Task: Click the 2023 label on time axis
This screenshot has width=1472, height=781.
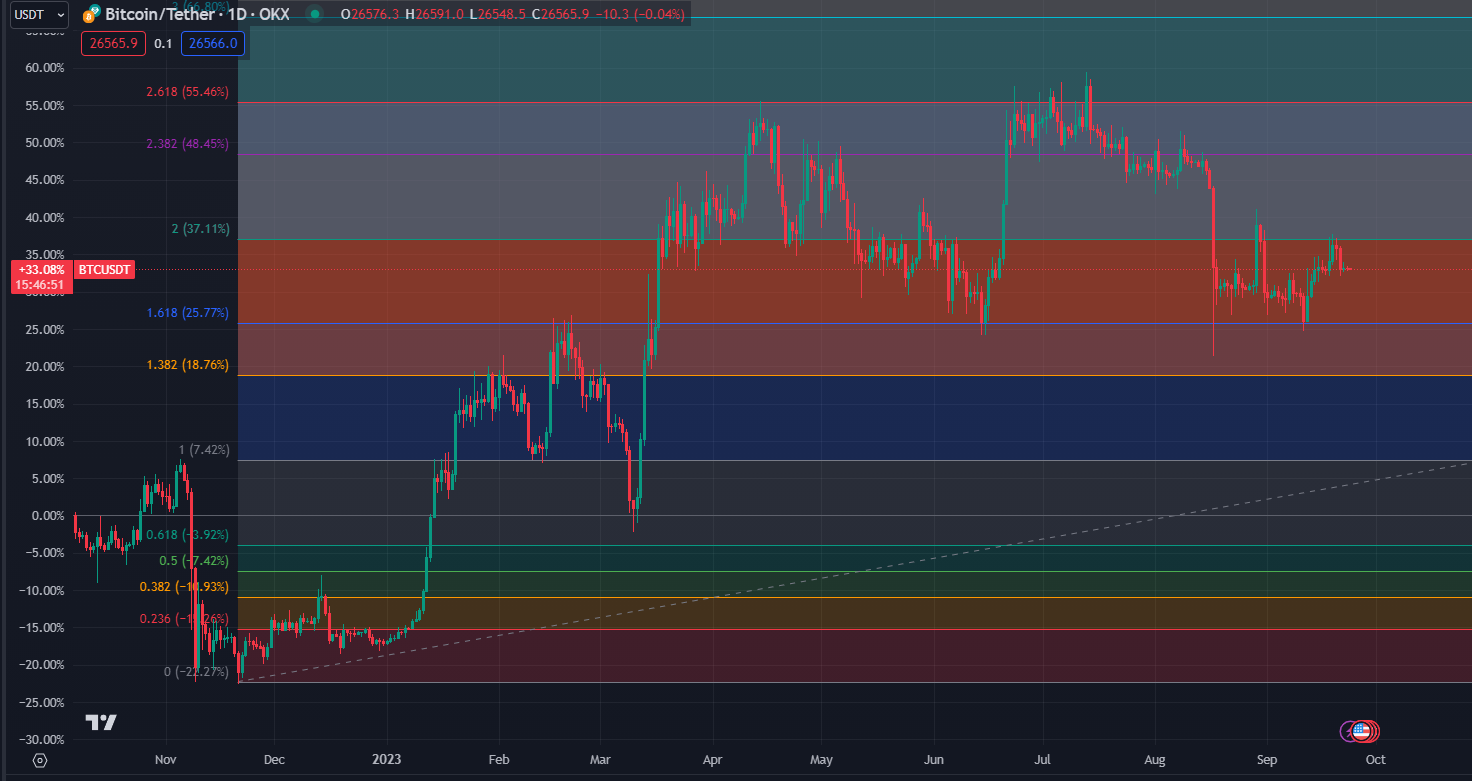Action: pyautogui.click(x=385, y=760)
